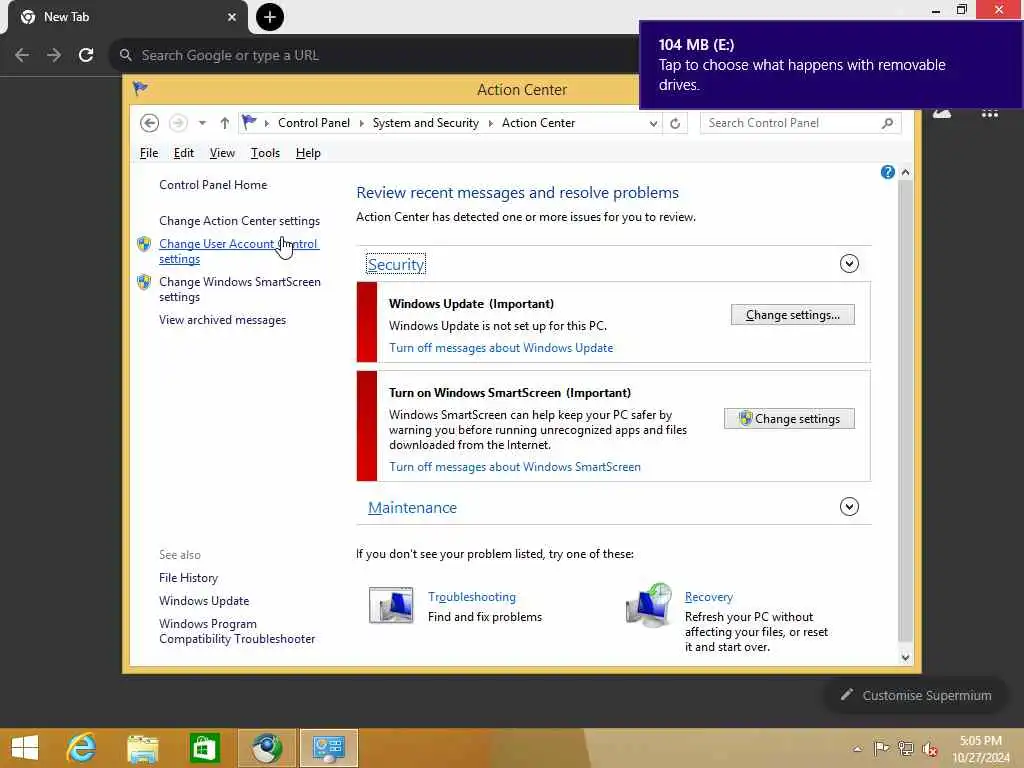Screen dimensions: 1024x768
Task: Tap the 104 MB (E:) removable drive notification
Action: pos(831,65)
